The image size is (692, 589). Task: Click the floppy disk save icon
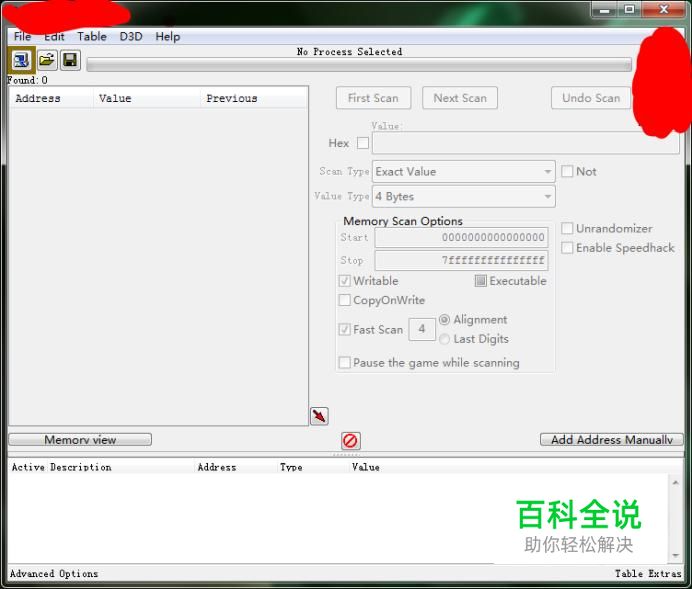click(70, 60)
